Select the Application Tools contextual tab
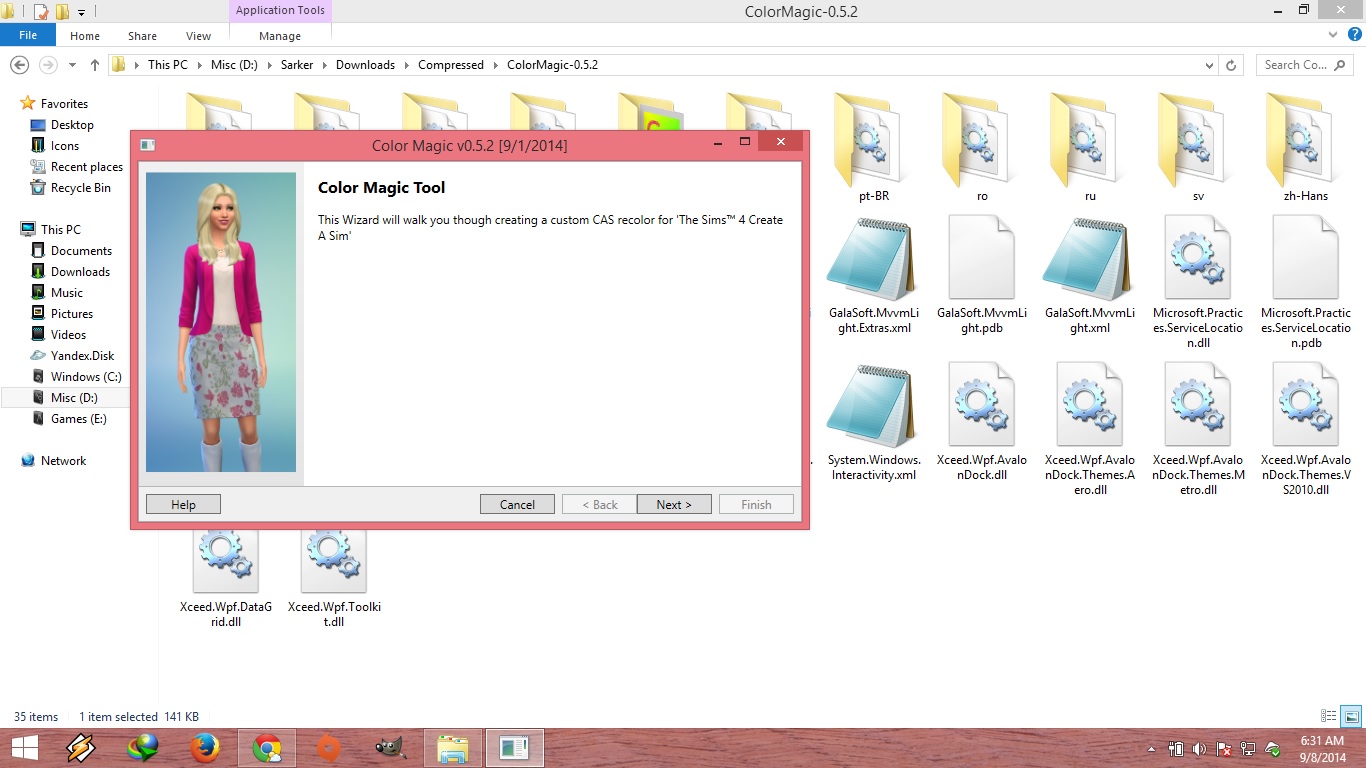The image size is (1366, 768). (x=280, y=11)
